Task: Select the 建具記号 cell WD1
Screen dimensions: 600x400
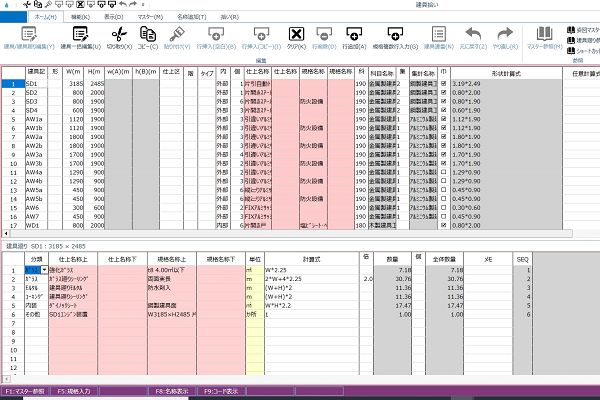Action: (36, 225)
